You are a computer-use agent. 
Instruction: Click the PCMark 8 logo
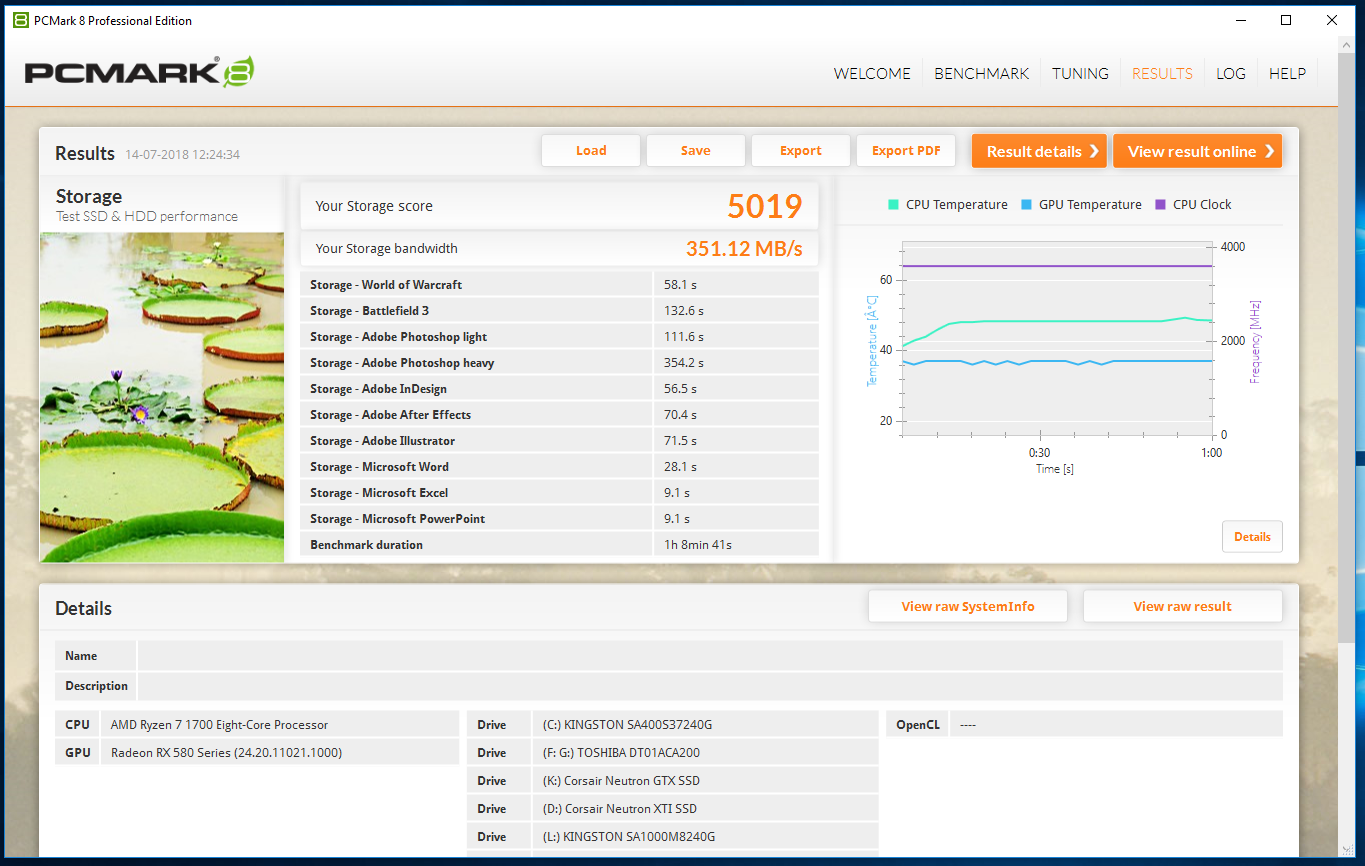coord(139,72)
